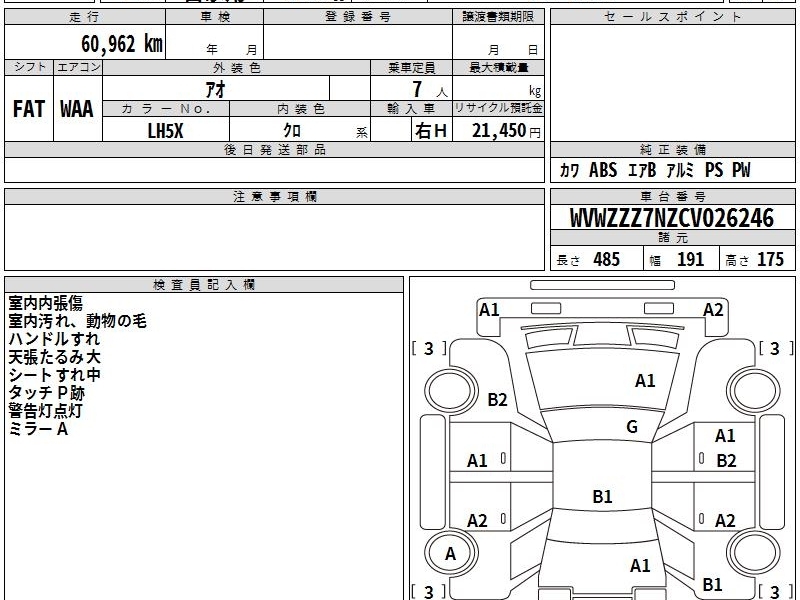Select the exterior color アオ
Screen dimensions: 800x600
(216, 89)
